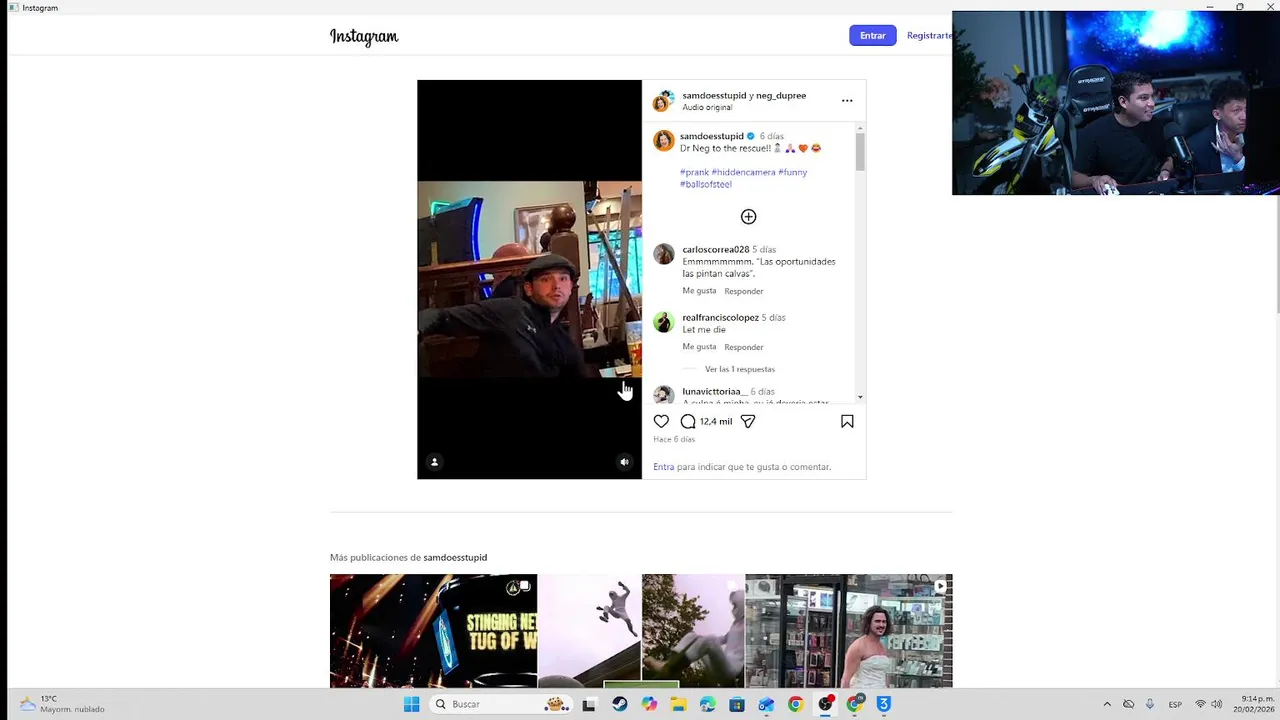Click comments scrollbar down arrow

point(860,398)
